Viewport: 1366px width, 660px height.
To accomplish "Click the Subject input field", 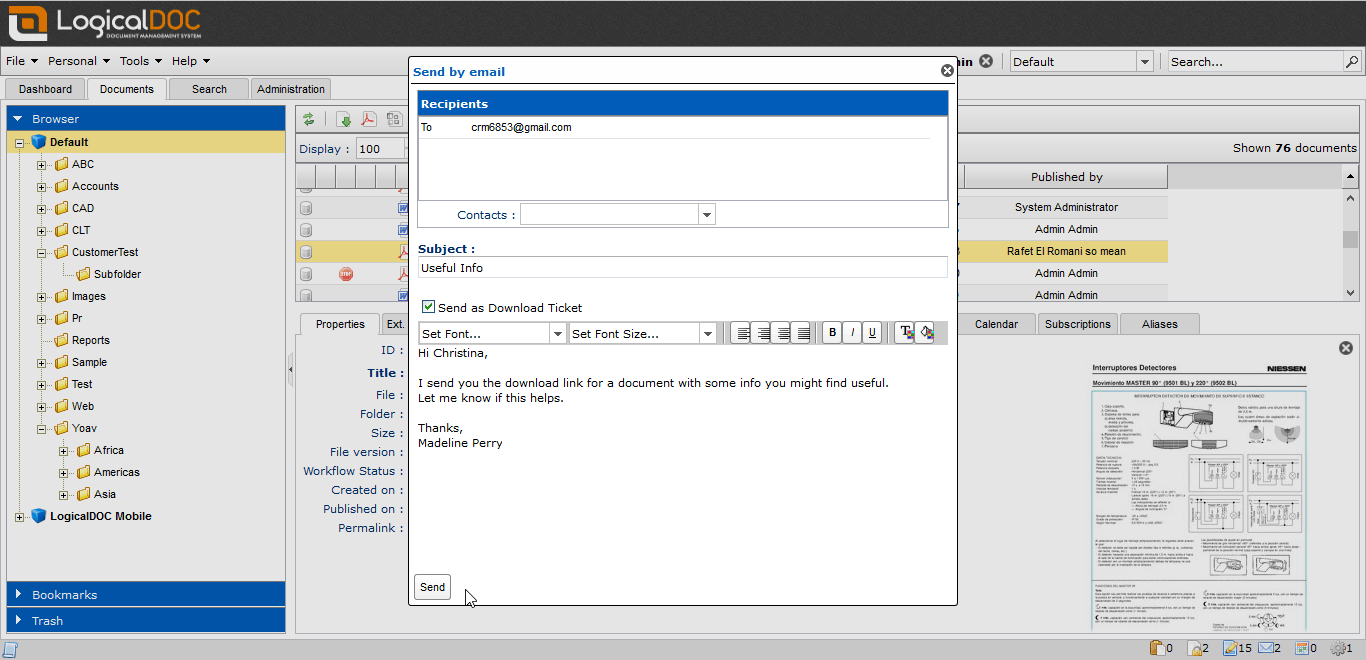I will (682, 268).
